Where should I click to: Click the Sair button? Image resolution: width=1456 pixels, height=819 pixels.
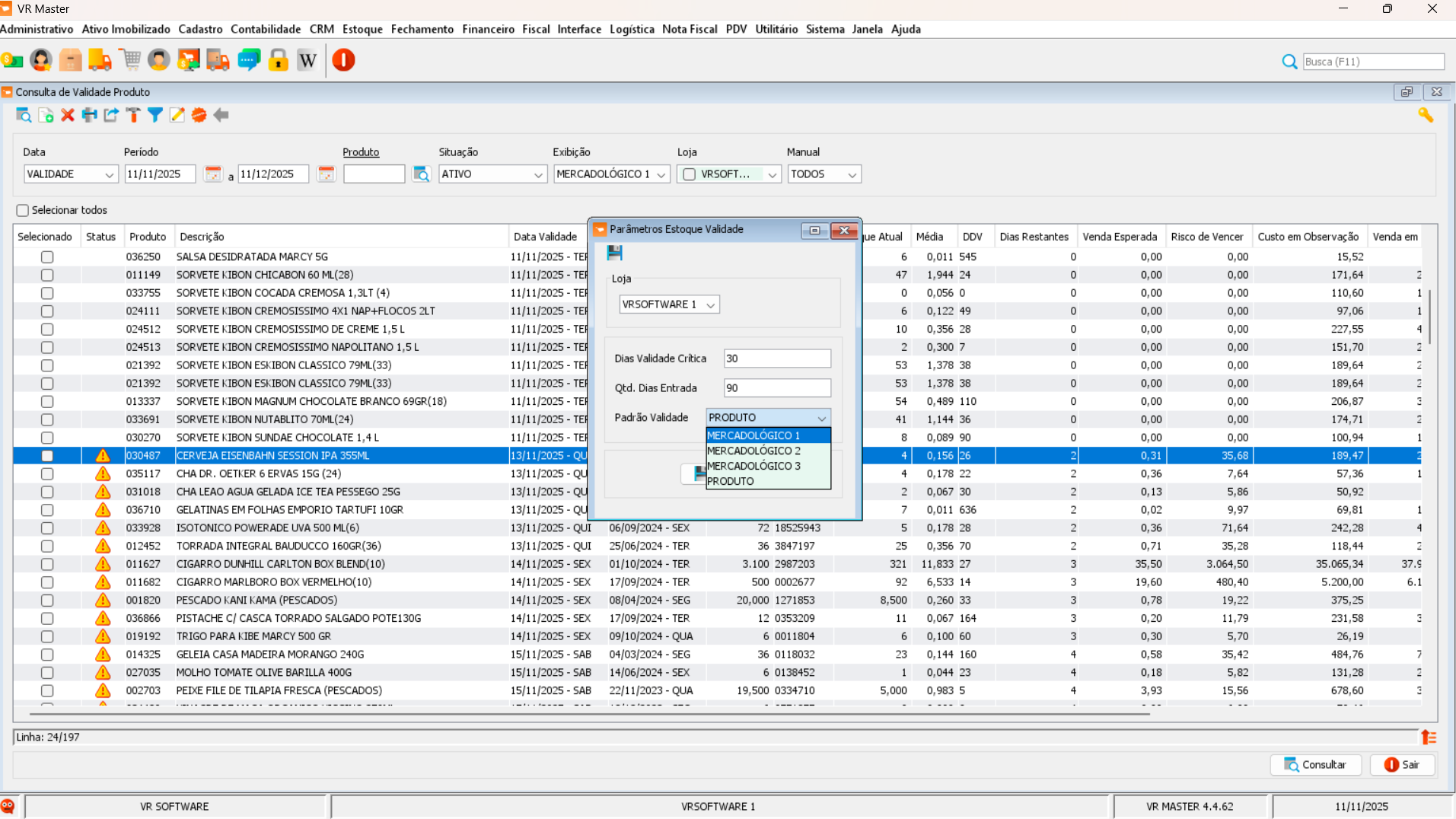[x=1402, y=765]
